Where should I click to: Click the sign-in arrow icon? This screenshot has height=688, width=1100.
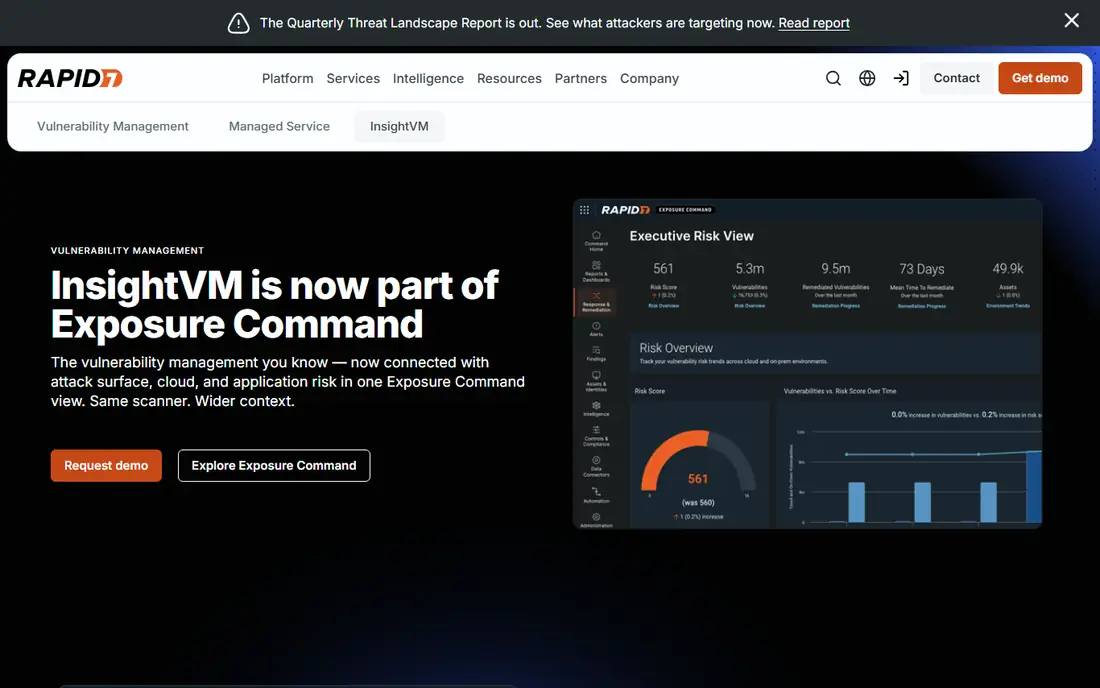coord(901,78)
